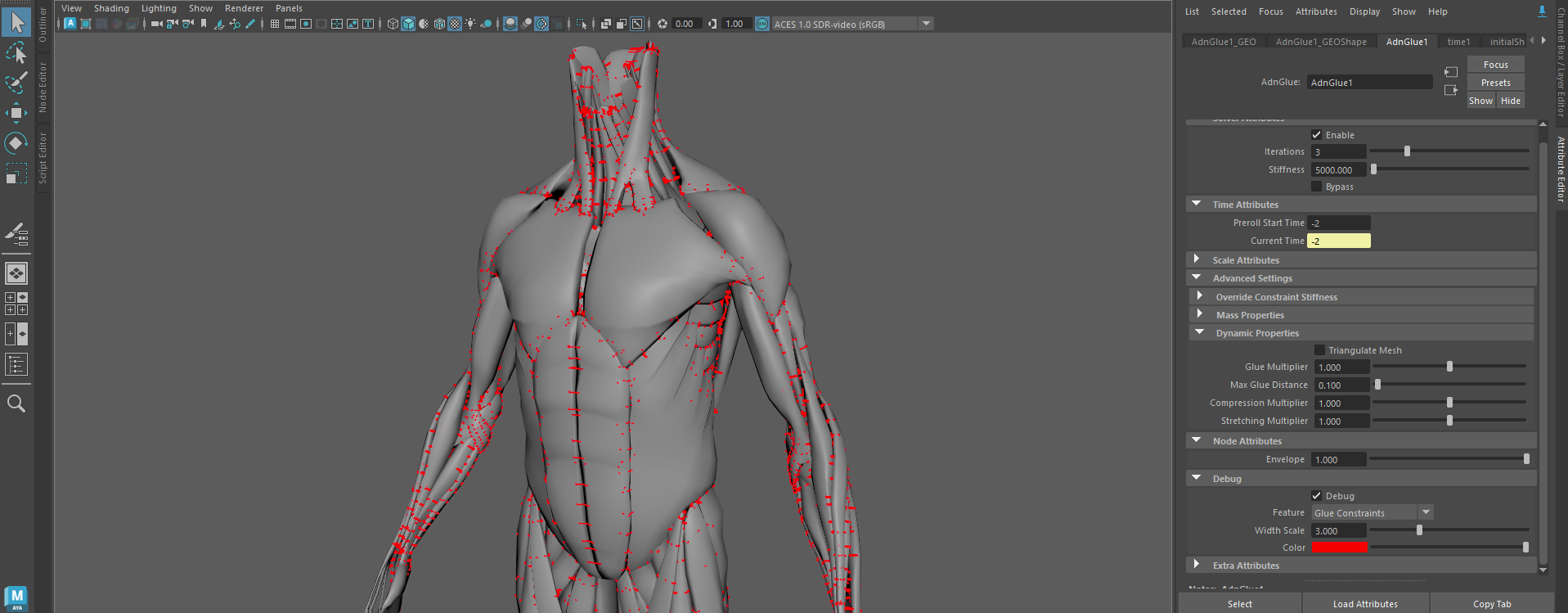Pick the Rotate tool
Screen dimensions: 1568x613
pos(16,143)
